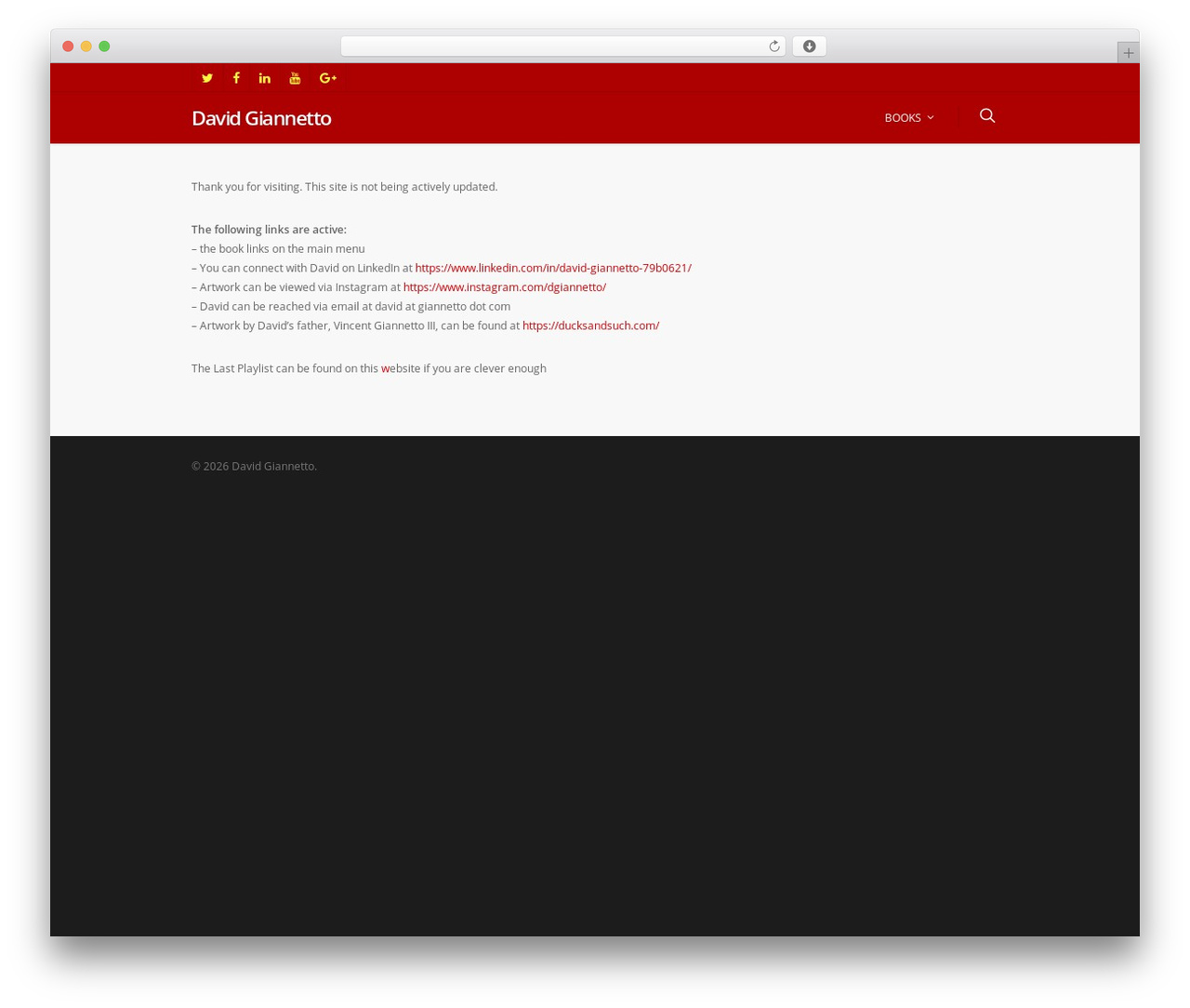Visit the ducksandsuch.com link
1190x1008 pixels.
point(590,325)
